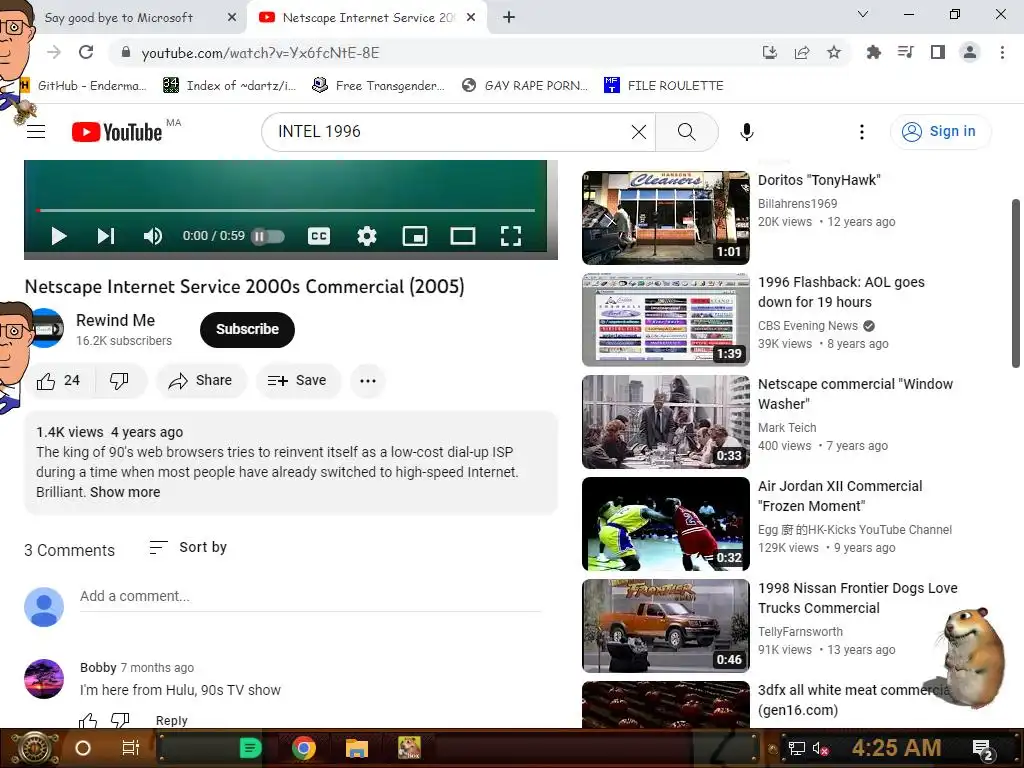Open FILE ROULETTE bookmark
Image resolution: width=1024 pixels, height=768 pixels.
pyautogui.click(x=664, y=86)
